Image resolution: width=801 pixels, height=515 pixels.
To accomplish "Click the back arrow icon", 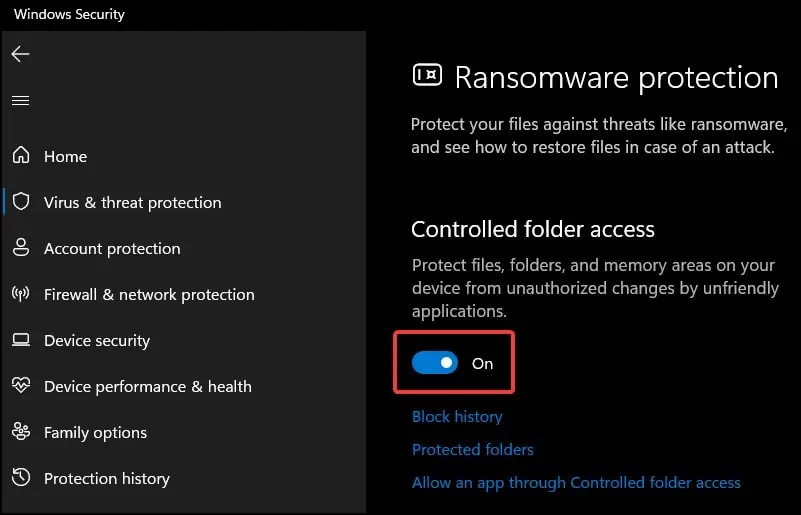I will point(20,54).
